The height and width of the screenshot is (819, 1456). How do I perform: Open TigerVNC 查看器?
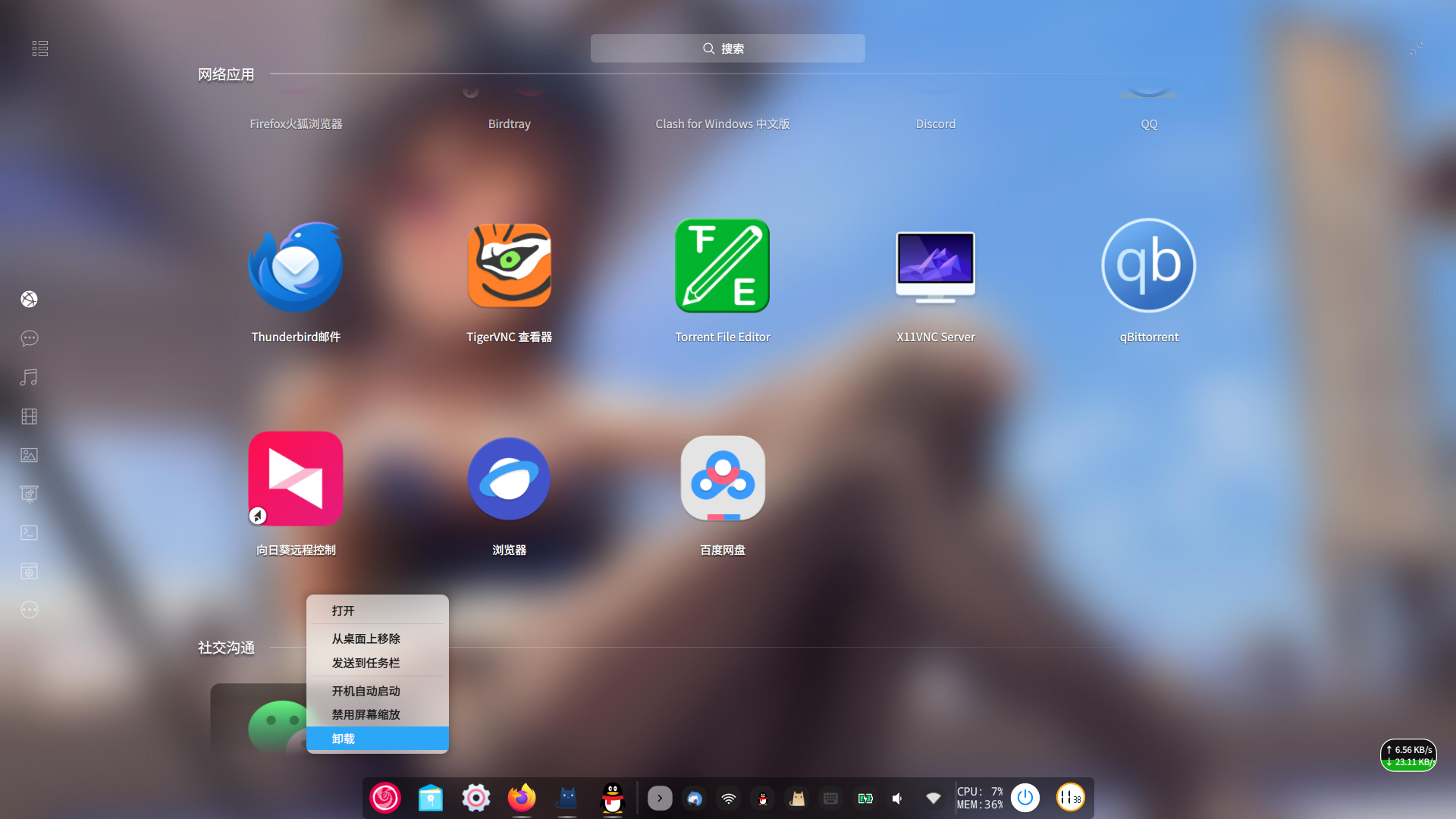[x=509, y=266]
